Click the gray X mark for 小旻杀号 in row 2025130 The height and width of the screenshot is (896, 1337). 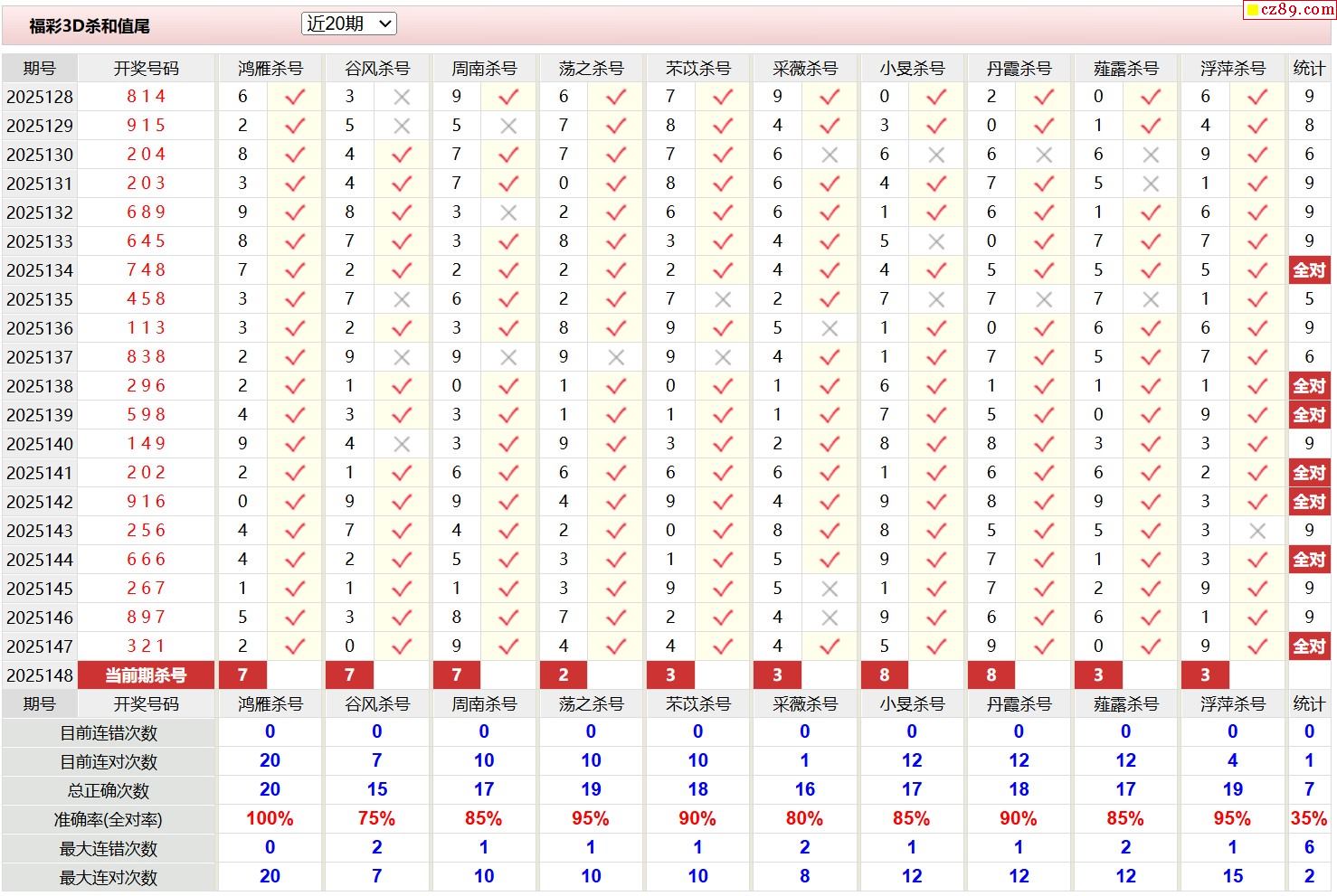[936, 155]
